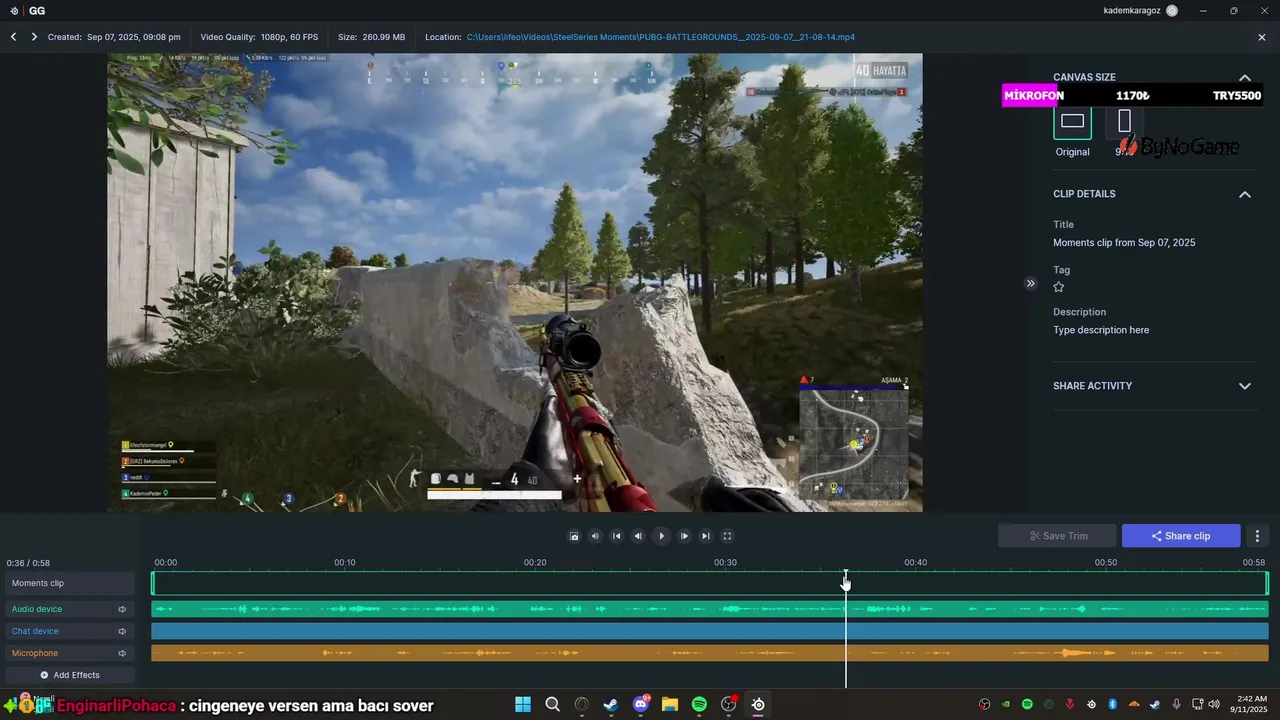Toggle the star tag icon

coord(1059,287)
